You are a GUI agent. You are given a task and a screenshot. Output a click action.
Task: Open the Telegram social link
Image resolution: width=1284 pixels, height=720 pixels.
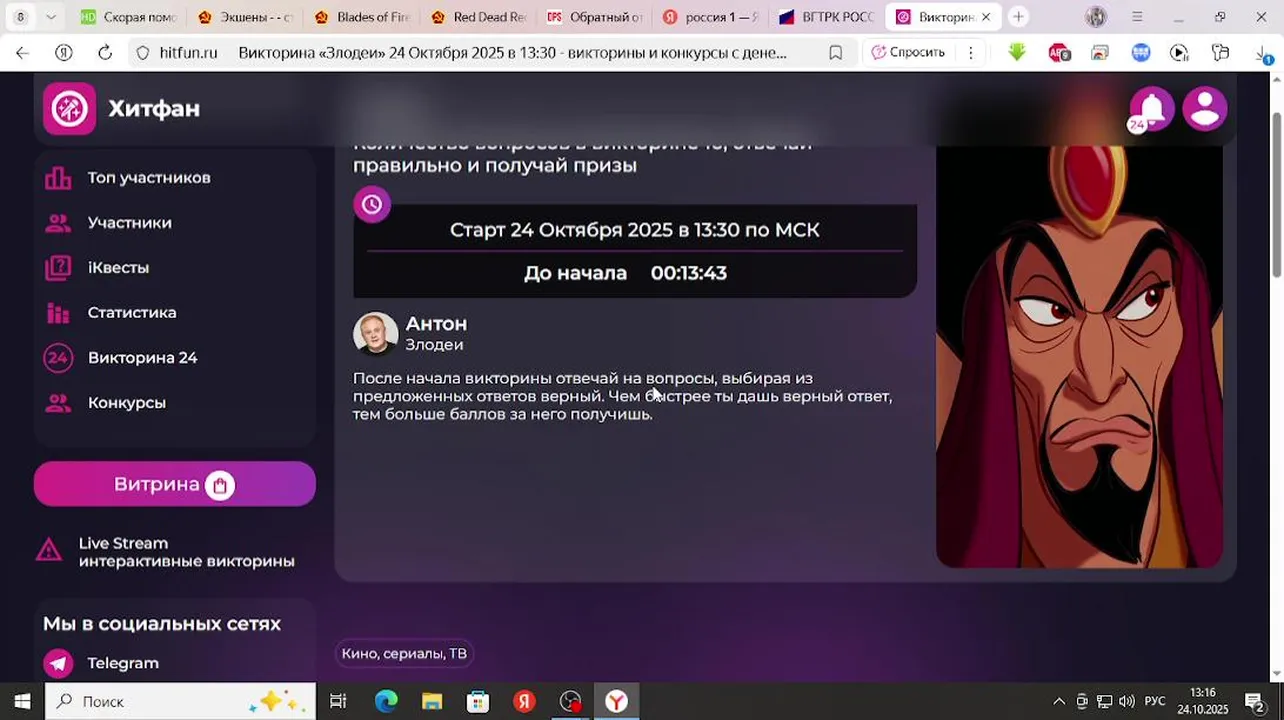[x=123, y=663]
